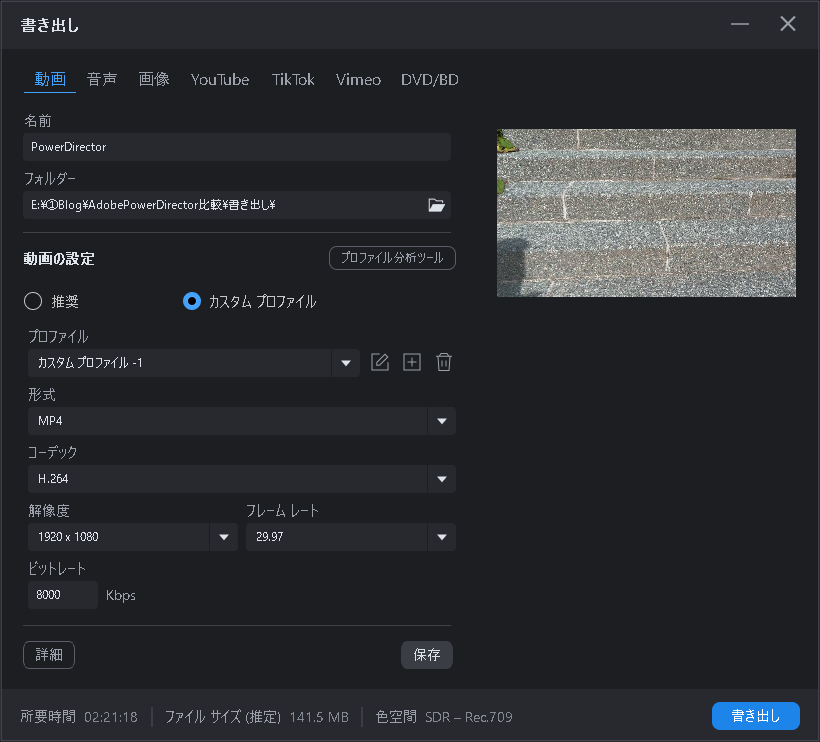Start exporting with the 書き出し button
The image size is (820, 742).
pyautogui.click(x=755, y=716)
